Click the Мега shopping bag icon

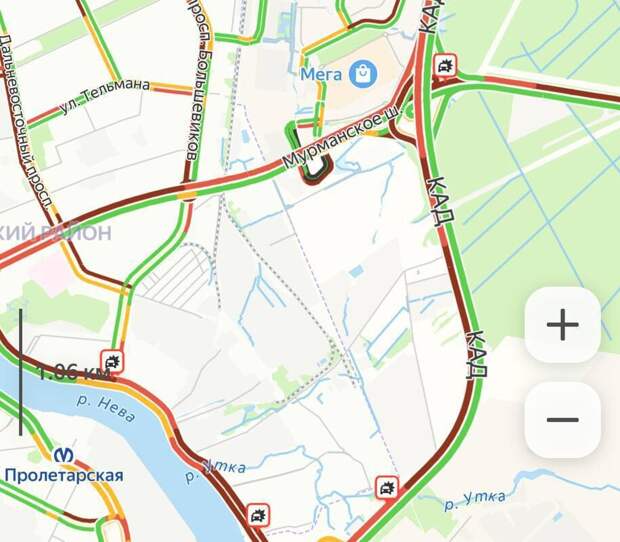pos(363,74)
